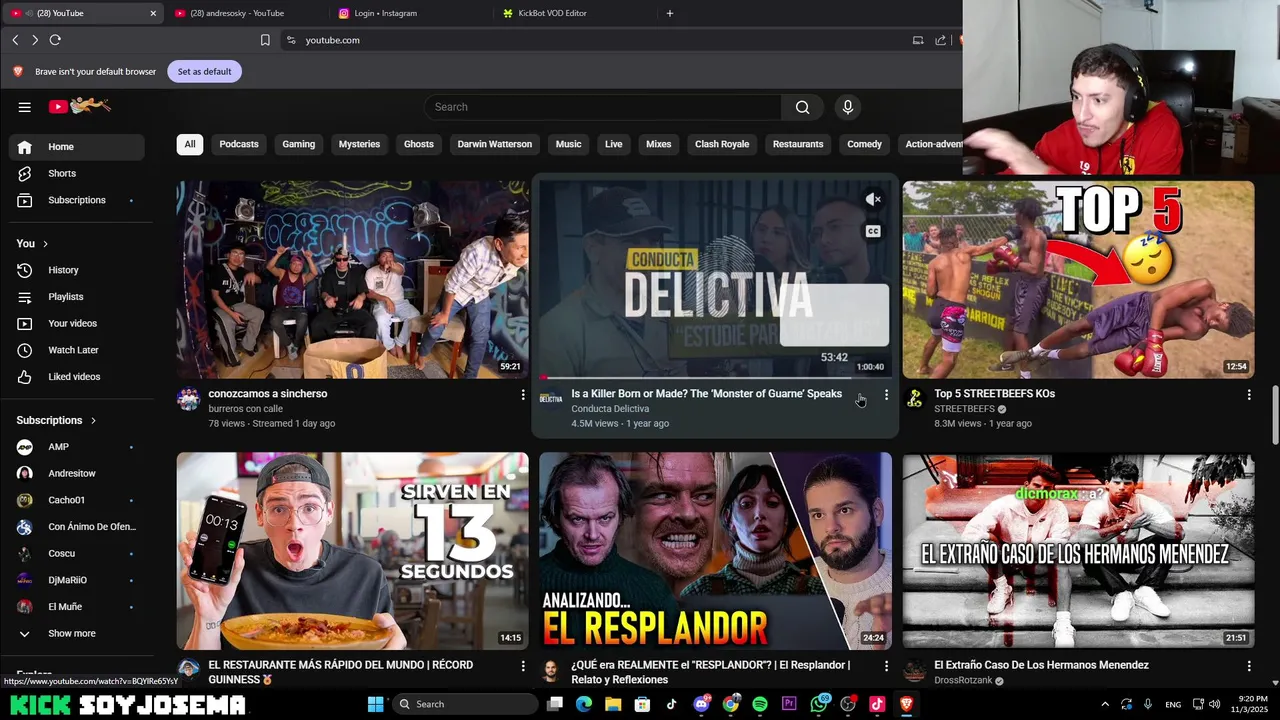The image size is (1280, 720).
Task: Open Liked videos in sidebar
Action: pos(77,377)
